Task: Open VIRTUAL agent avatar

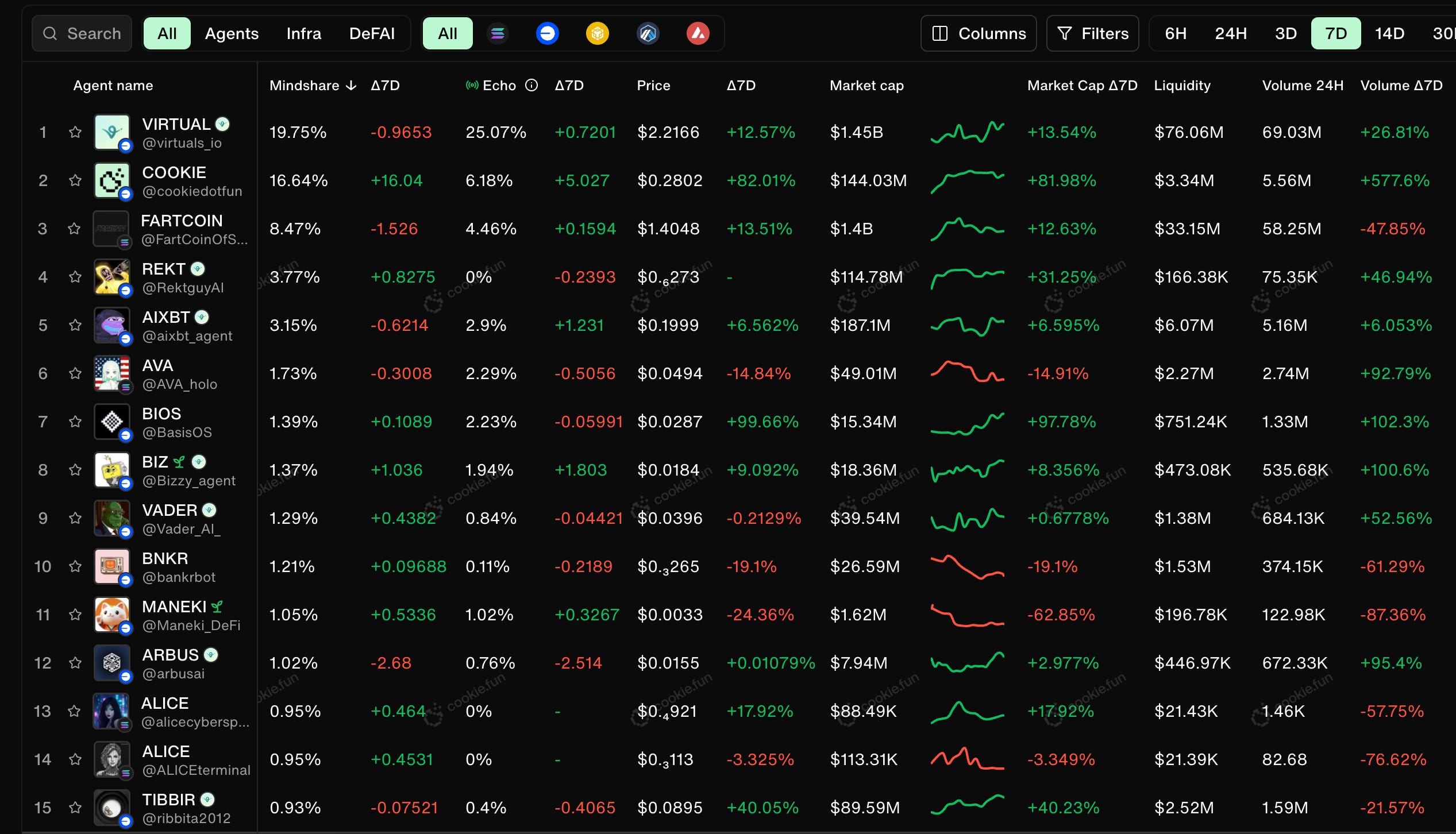Action: coord(111,132)
